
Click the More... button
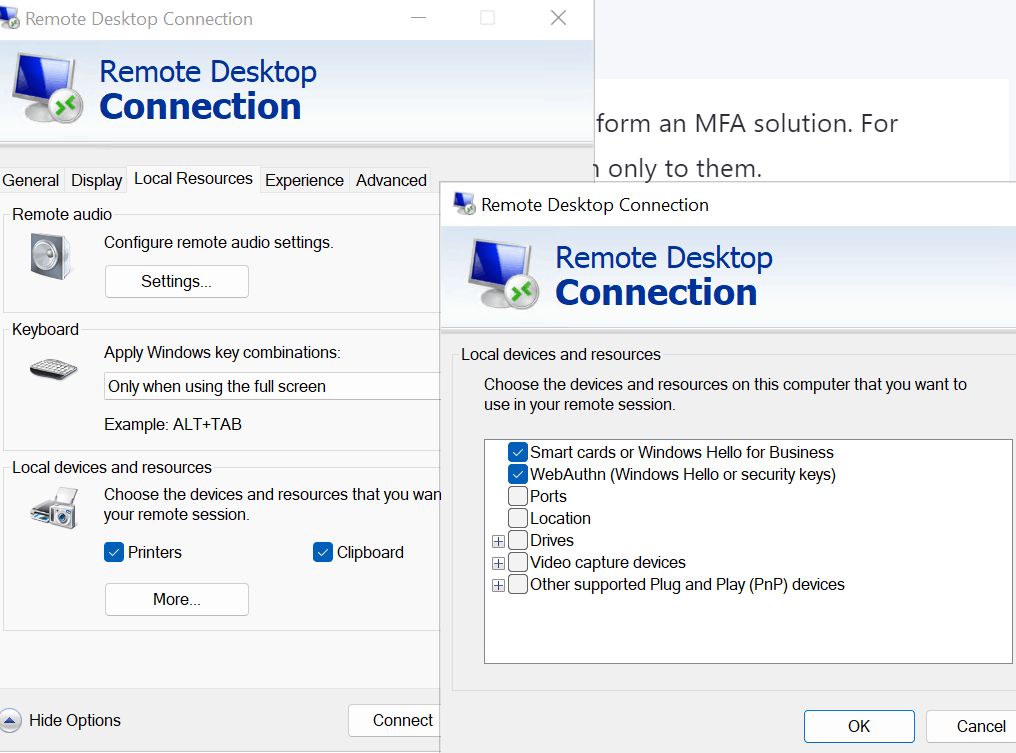[177, 599]
